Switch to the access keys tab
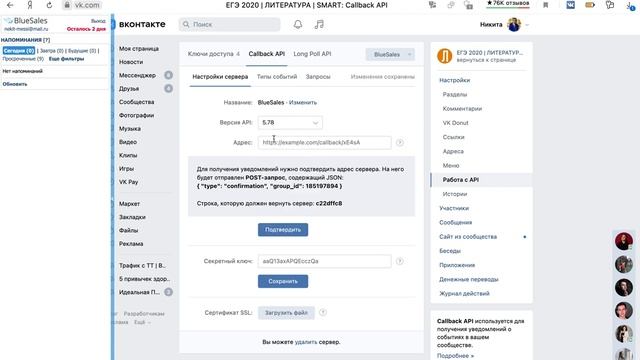Image resolution: width=640 pixels, height=360 pixels. click(213, 54)
